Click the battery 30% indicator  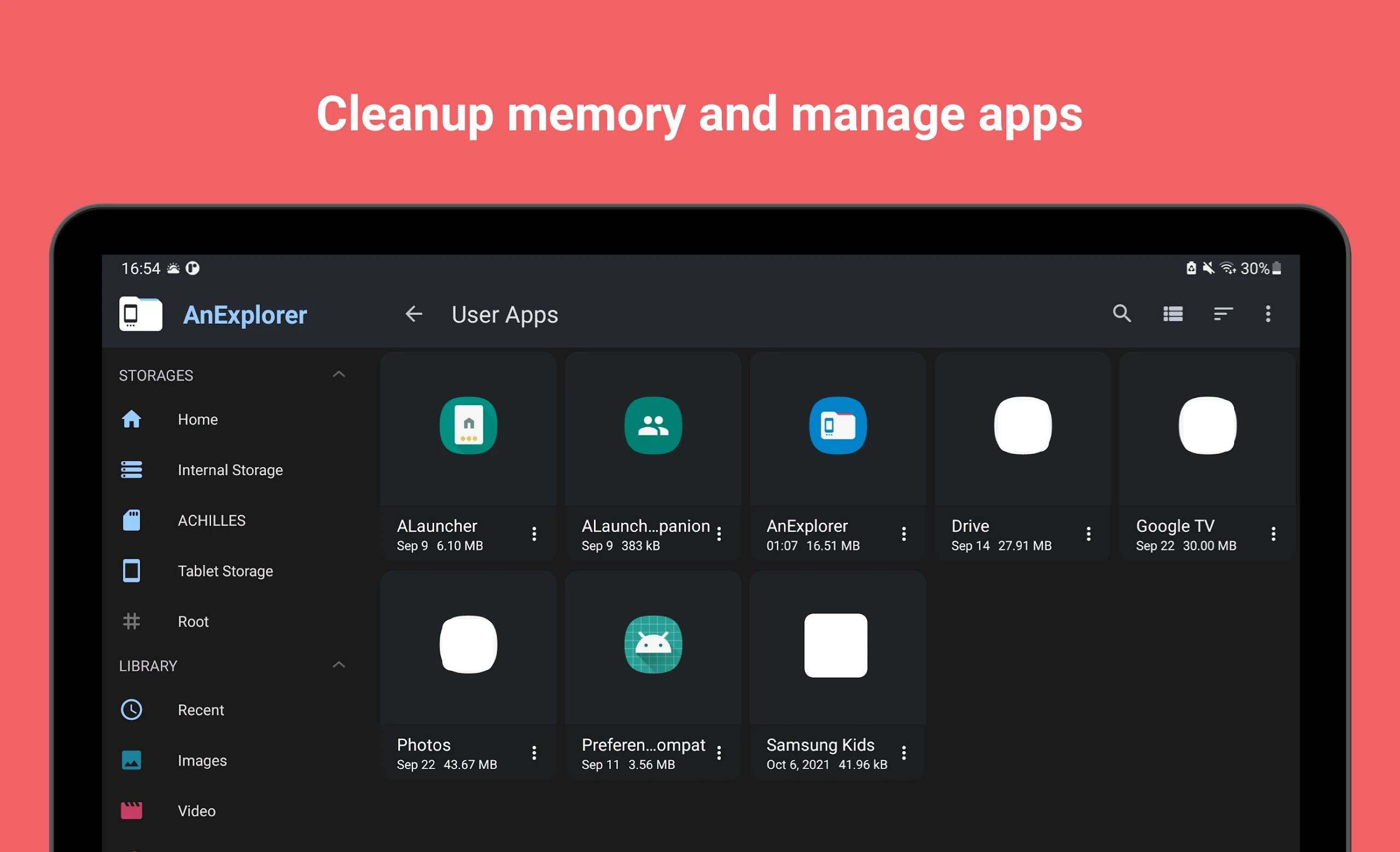pyautogui.click(x=1260, y=268)
